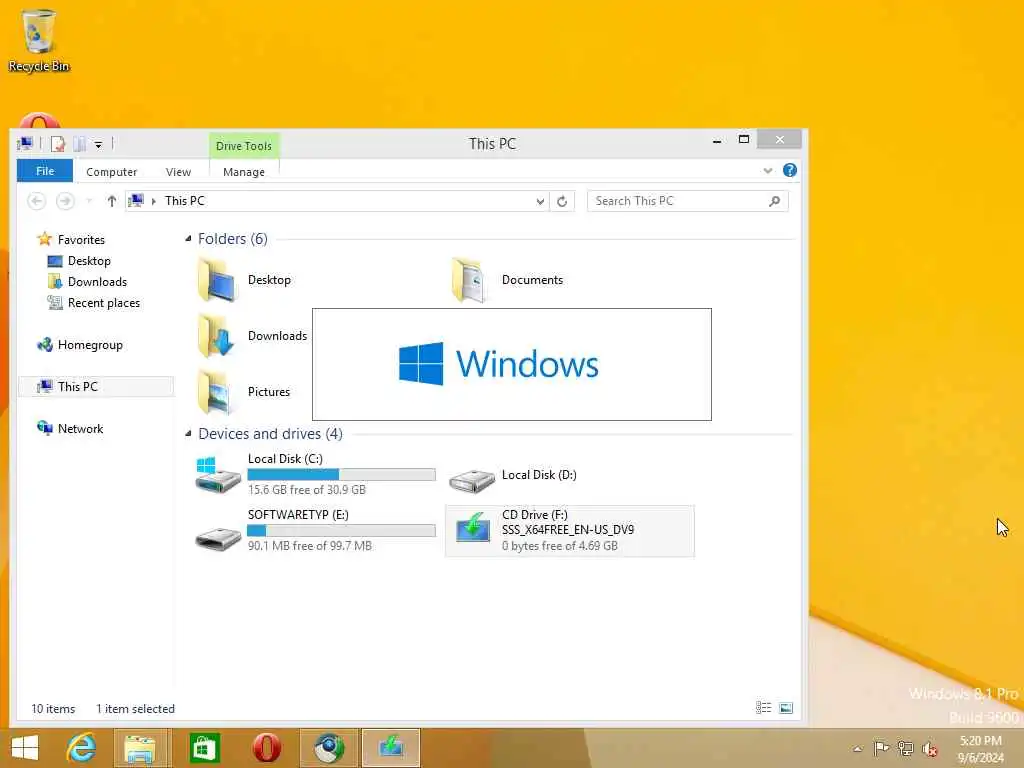Click the SOFTWARETYP (E:) usage bar
Screen dimensions: 1024x768
pyautogui.click(x=342, y=530)
